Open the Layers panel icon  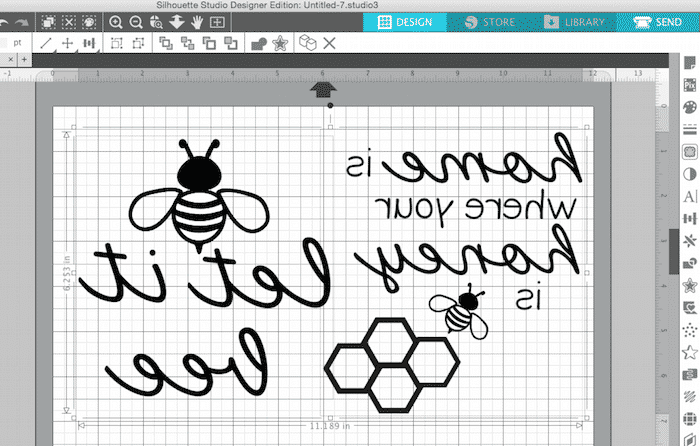pyautogui.click(x=690, y=375)
